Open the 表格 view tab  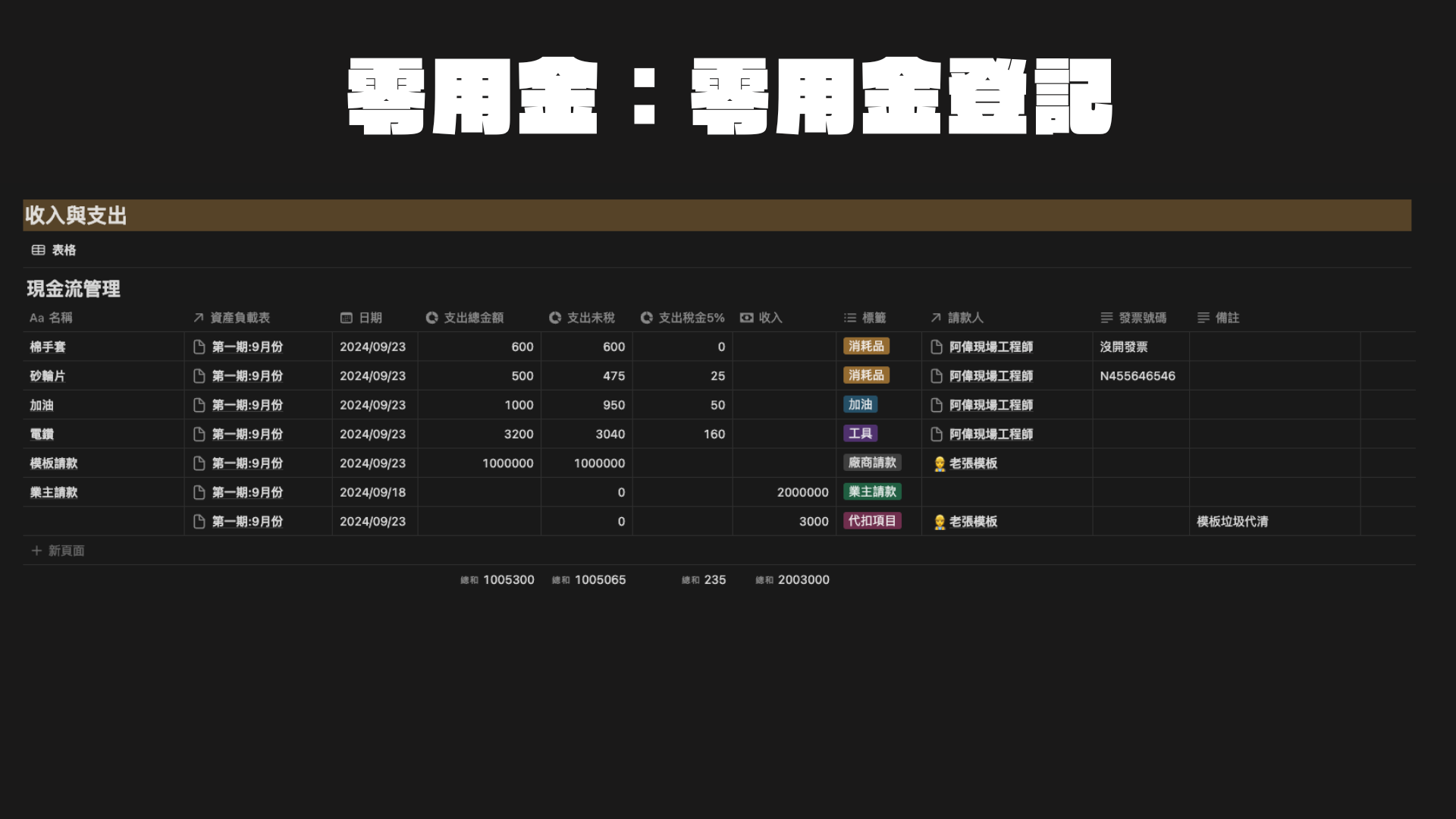coord(63,250)
